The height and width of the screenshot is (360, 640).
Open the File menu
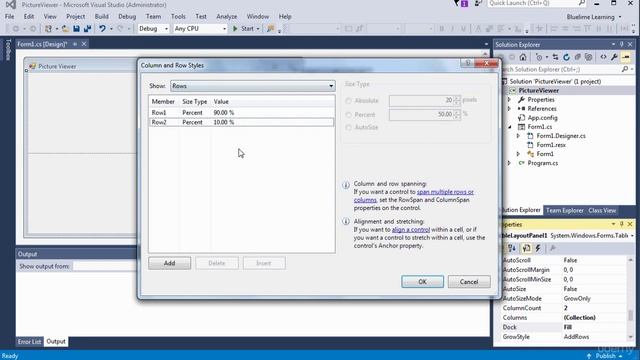pyautogui.click(x=9, y=16)
